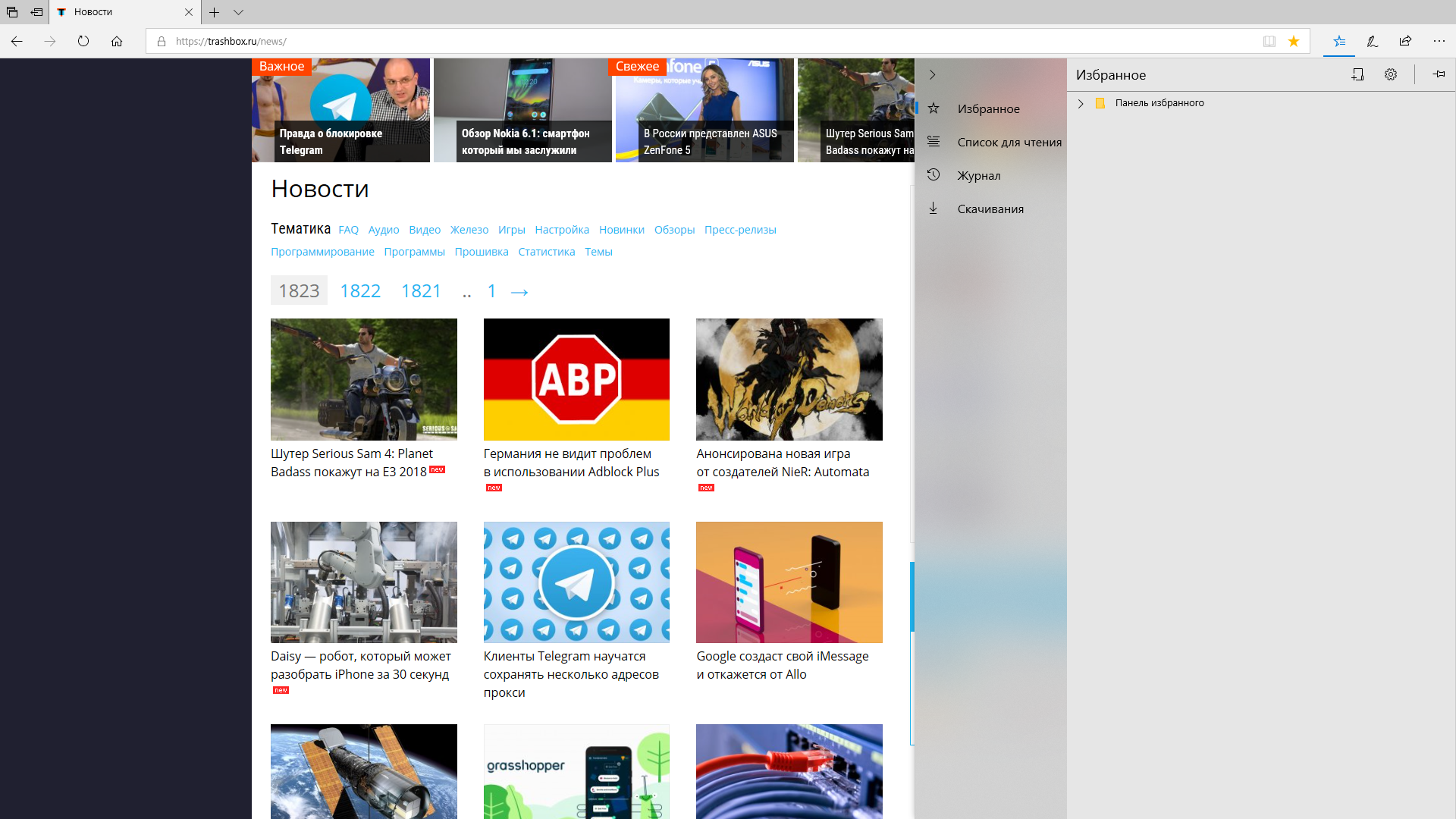1456x819 pixels.
Task: Open Германия не видит проблем headline
Action: (571, 463)
